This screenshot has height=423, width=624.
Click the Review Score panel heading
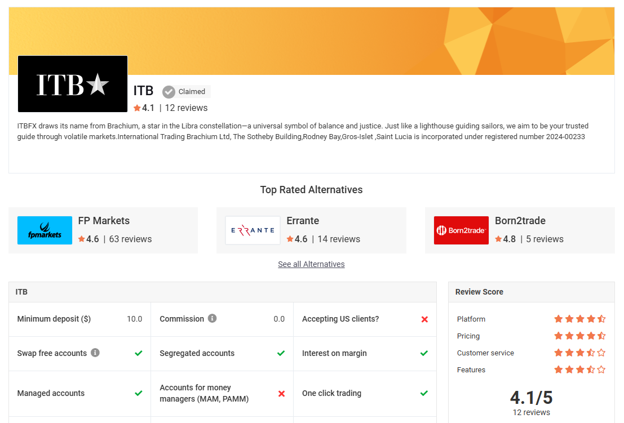coord(479,292)
